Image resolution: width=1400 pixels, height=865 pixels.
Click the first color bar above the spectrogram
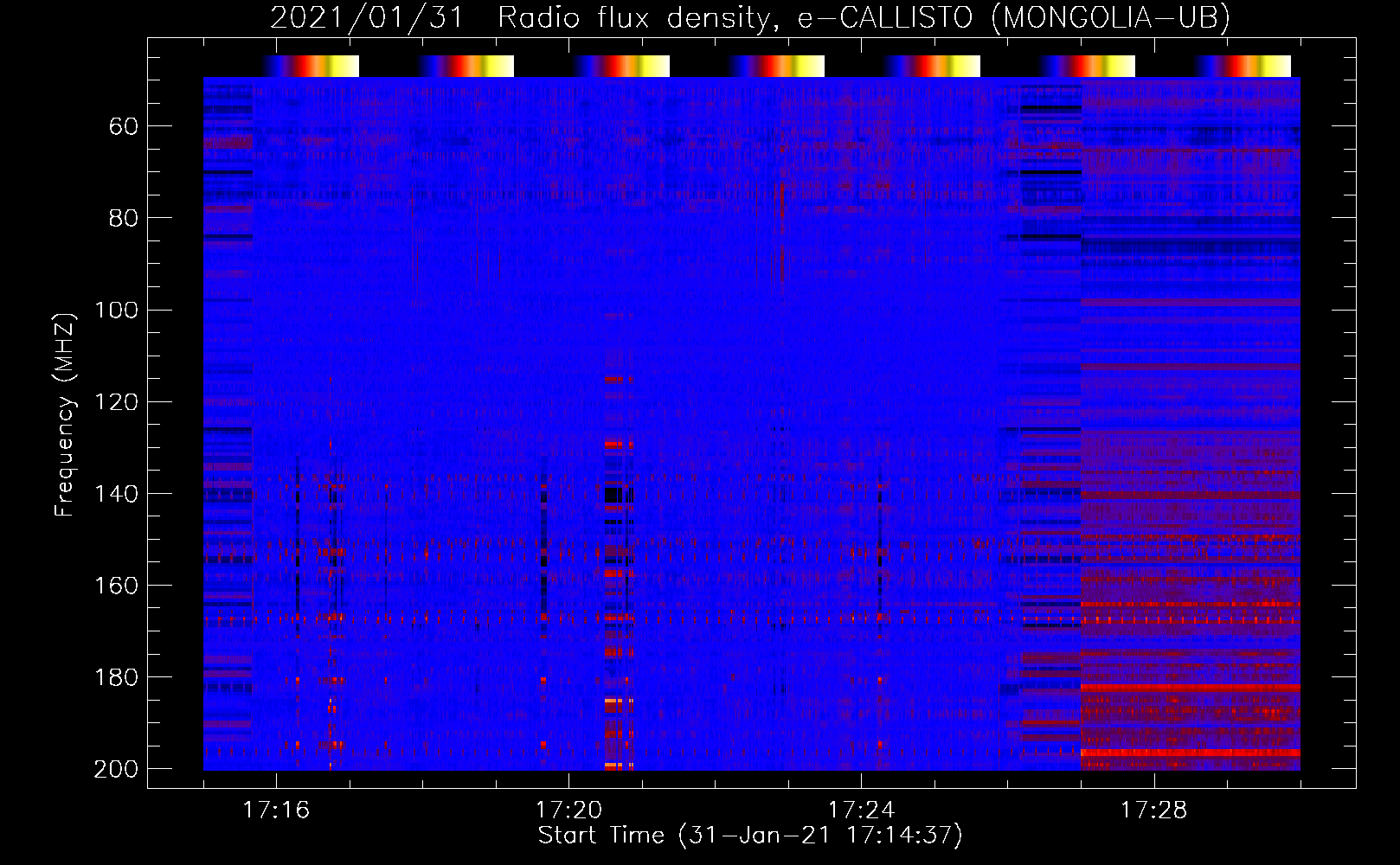click(x=311, y=66)
